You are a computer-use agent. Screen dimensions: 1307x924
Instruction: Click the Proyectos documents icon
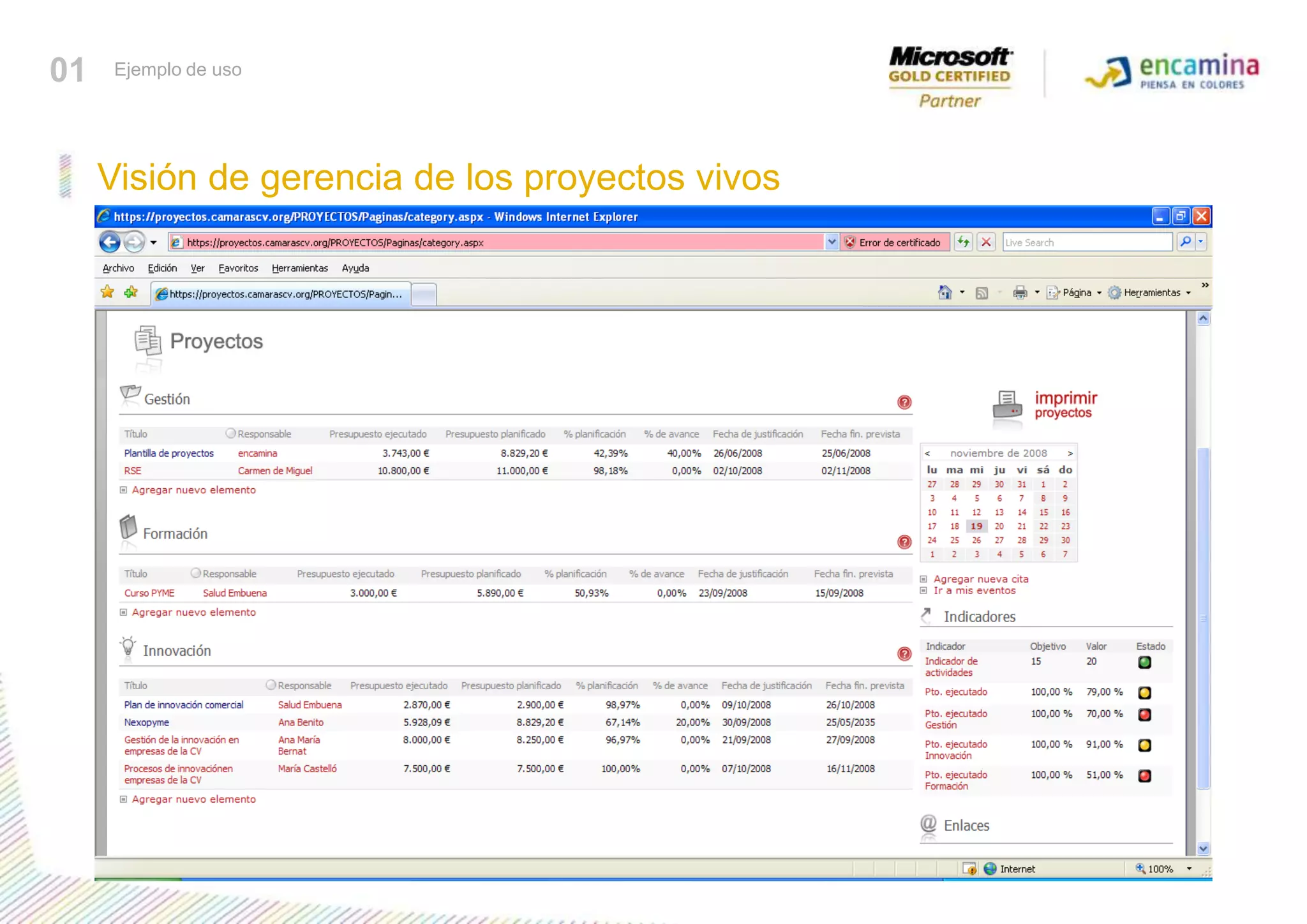point(148,341)
